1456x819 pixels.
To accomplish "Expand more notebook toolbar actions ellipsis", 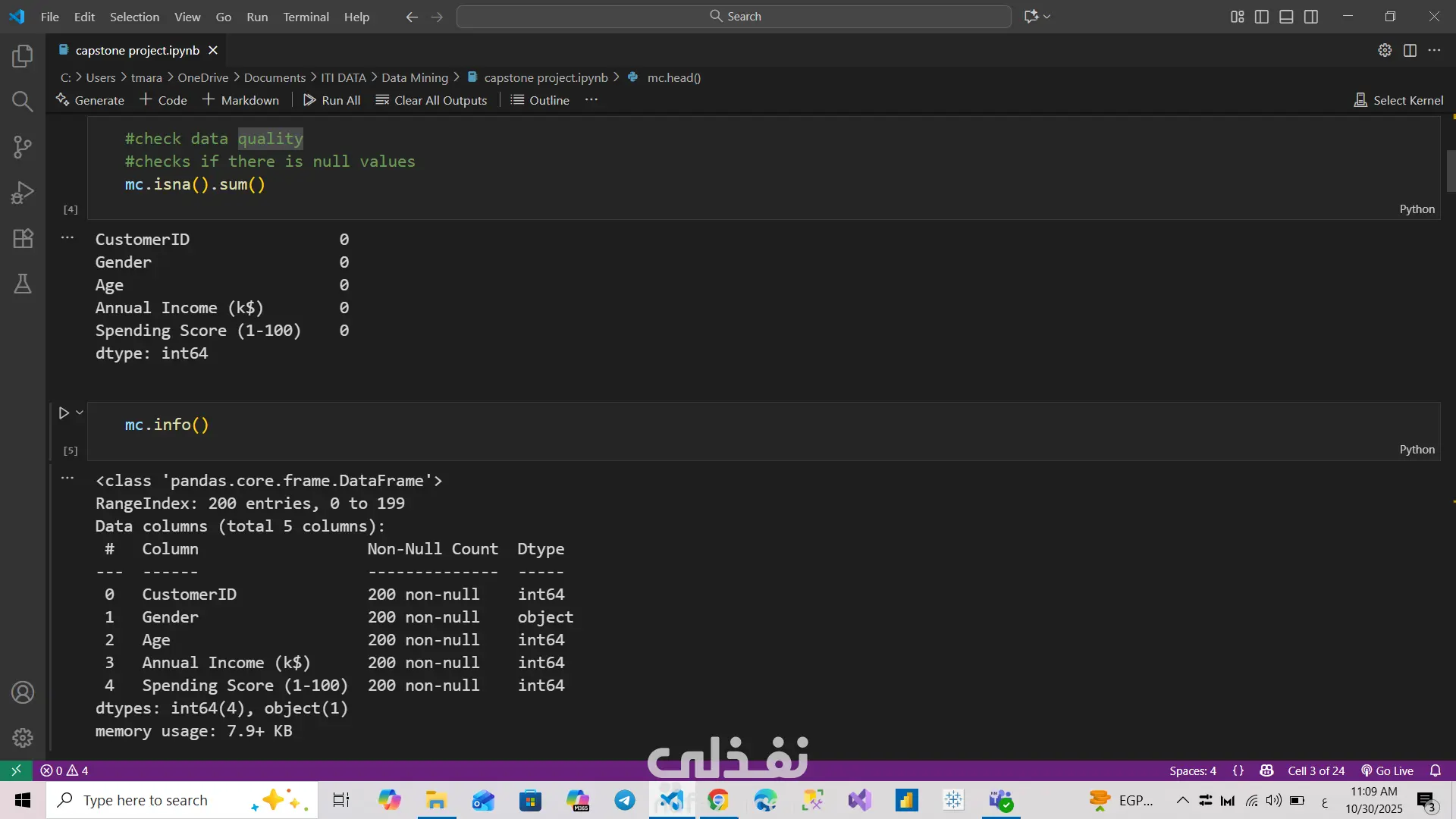I will coord(591,100).
